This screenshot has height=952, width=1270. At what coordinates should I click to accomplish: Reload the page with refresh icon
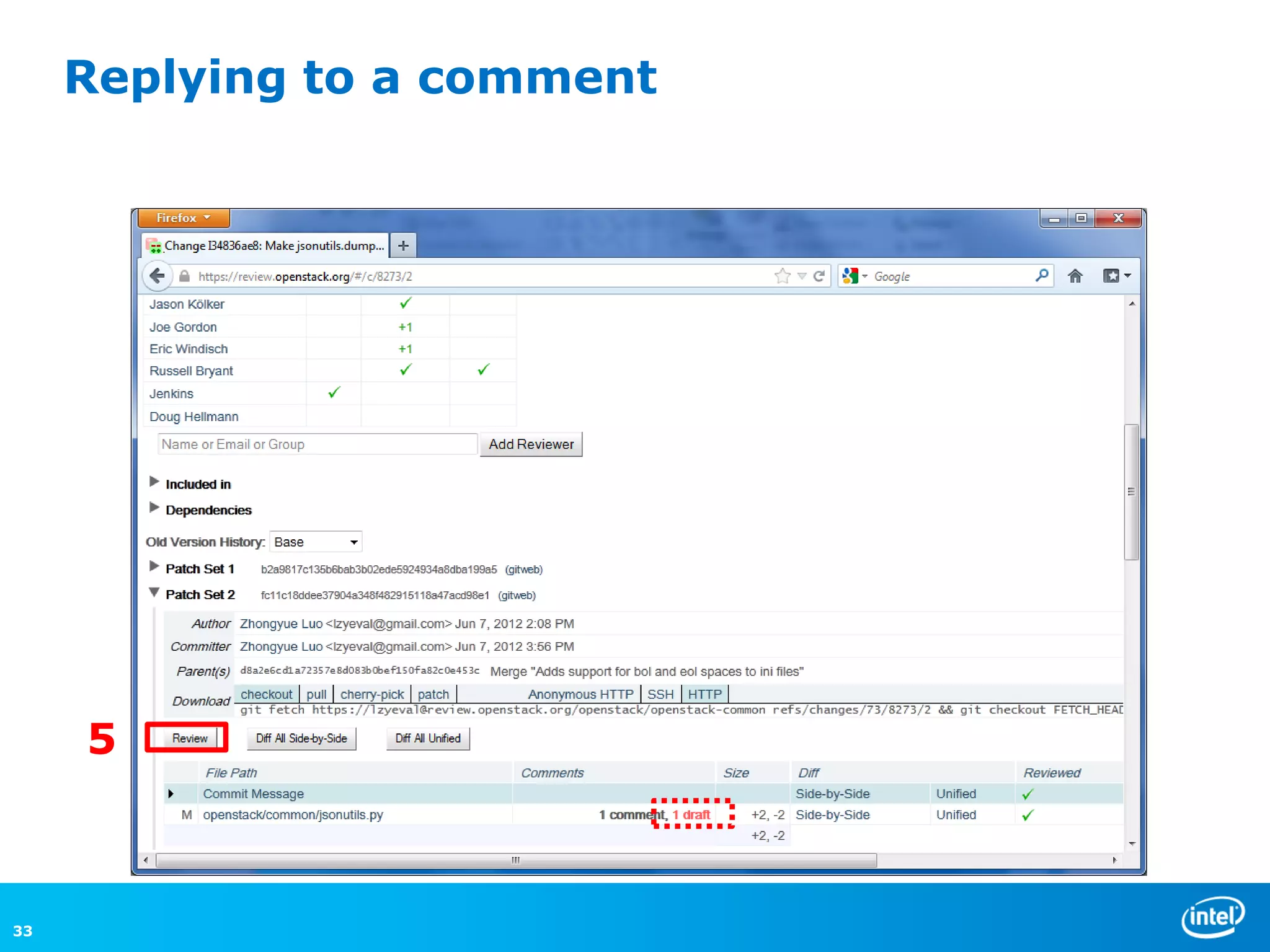[x=819, y=276]
